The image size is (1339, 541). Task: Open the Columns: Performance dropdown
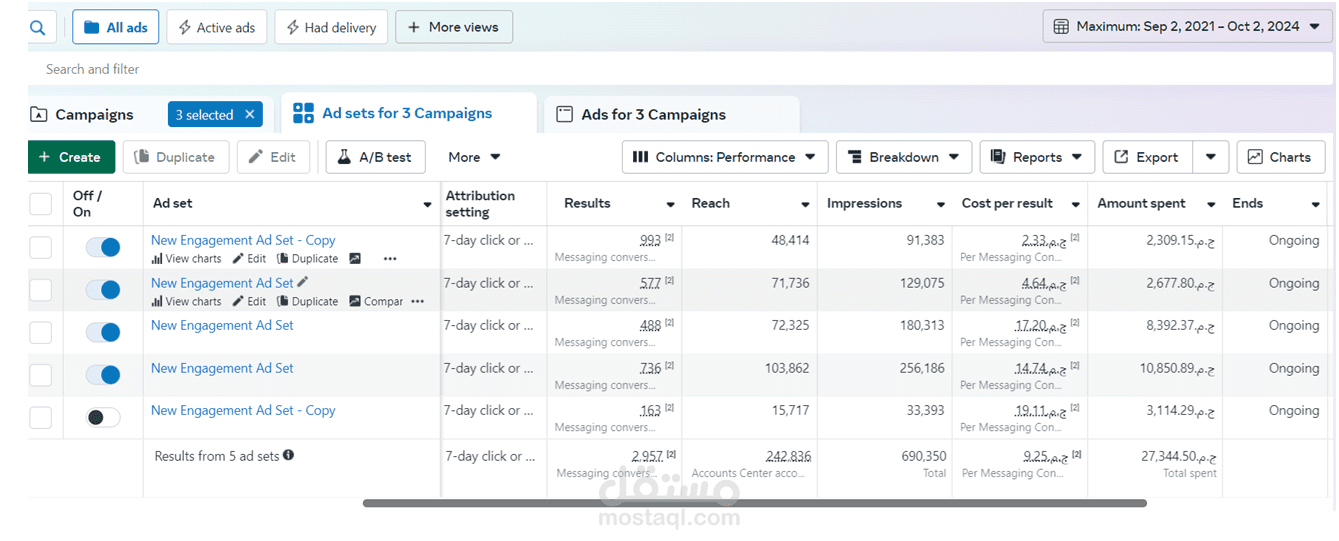725,157
